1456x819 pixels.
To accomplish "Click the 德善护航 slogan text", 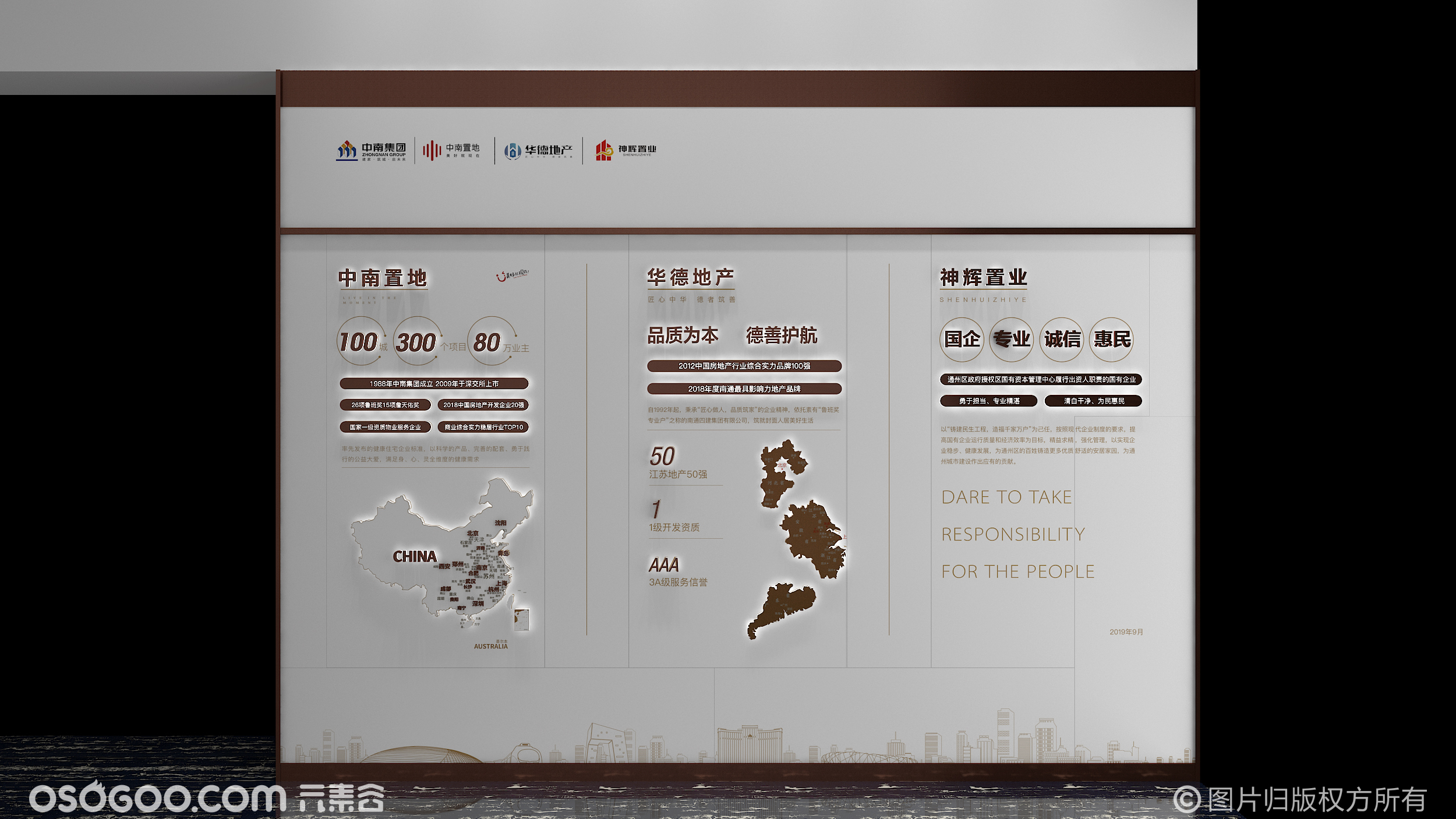I will coord(782,336).
